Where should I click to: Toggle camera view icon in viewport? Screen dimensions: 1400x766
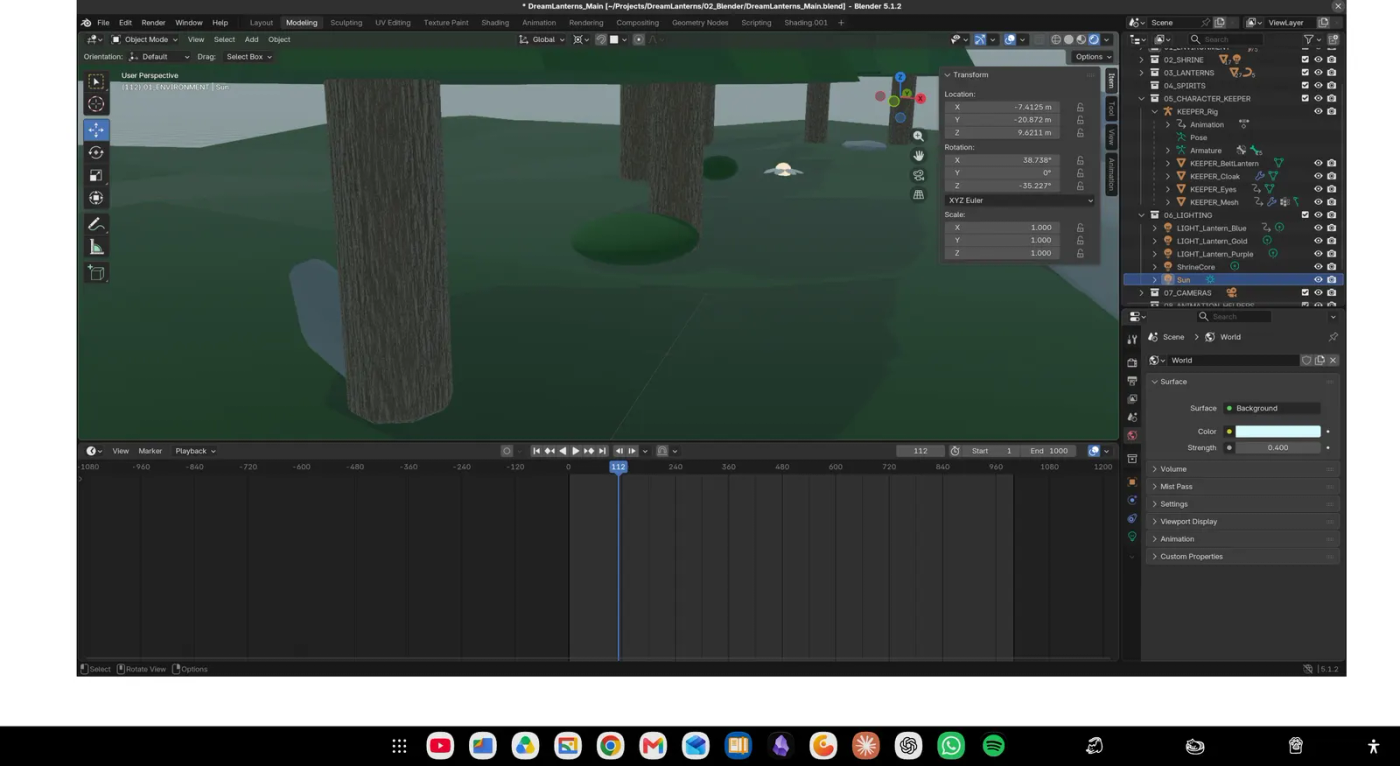[x=918, y=175]
